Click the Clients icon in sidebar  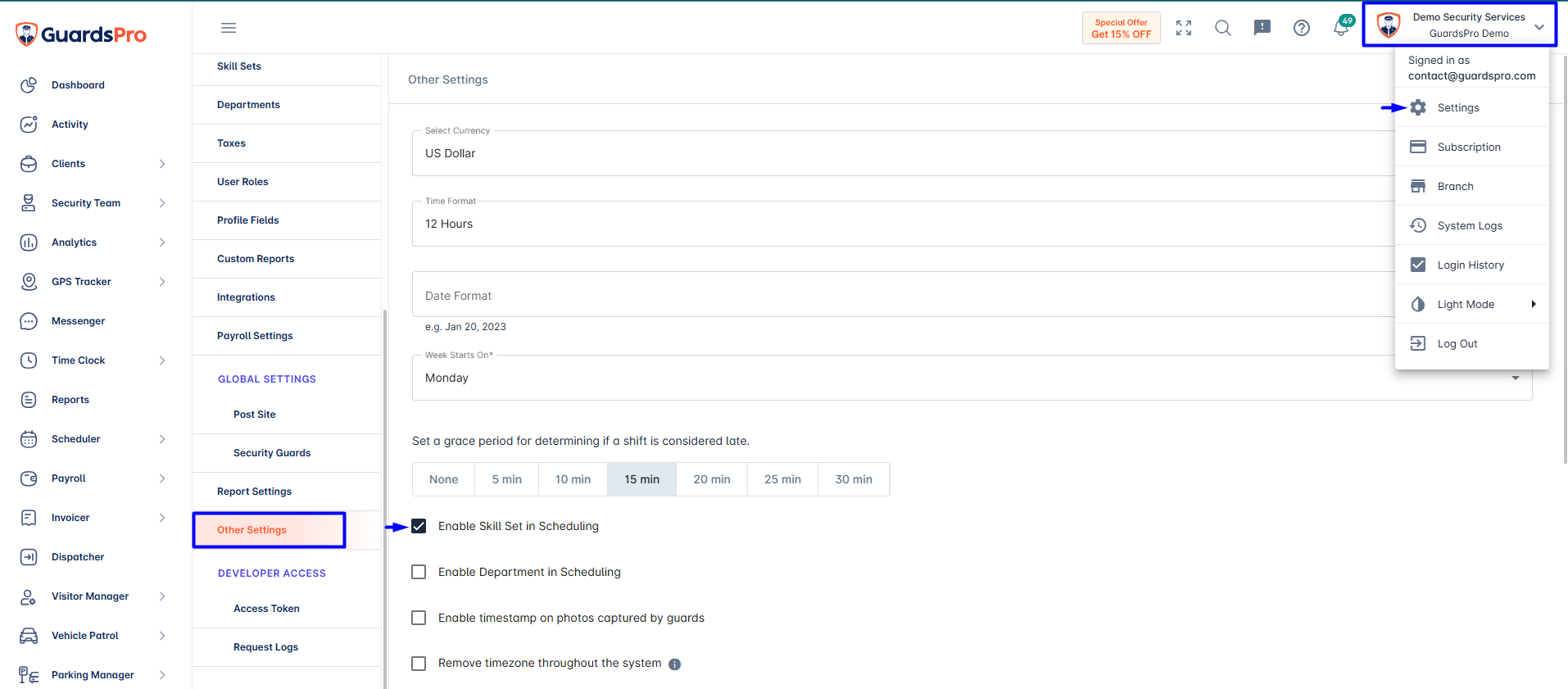29,164
